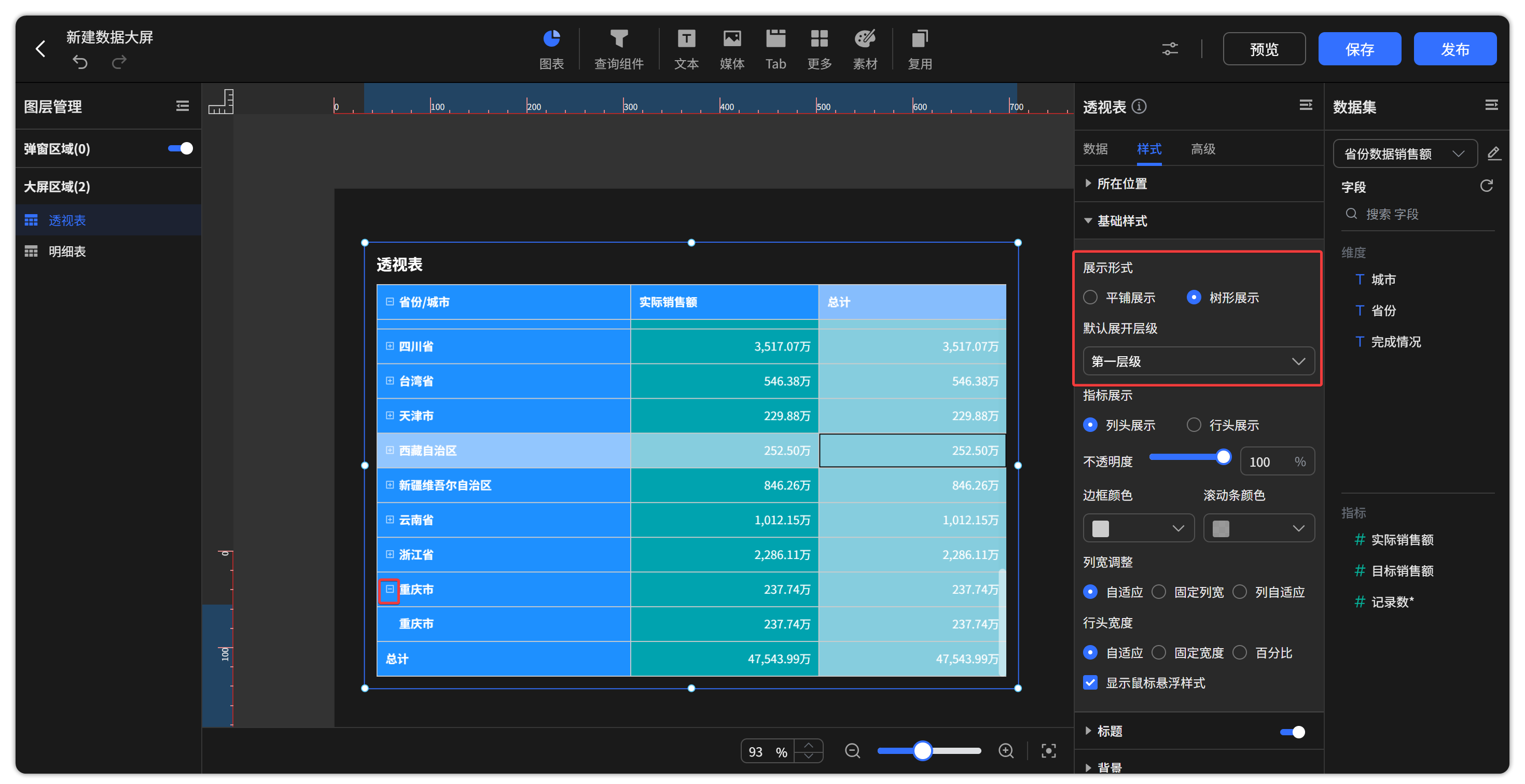Choose 固定列宽 for column width
This screenshot has width=1525, height=784.
(1159, 592)
